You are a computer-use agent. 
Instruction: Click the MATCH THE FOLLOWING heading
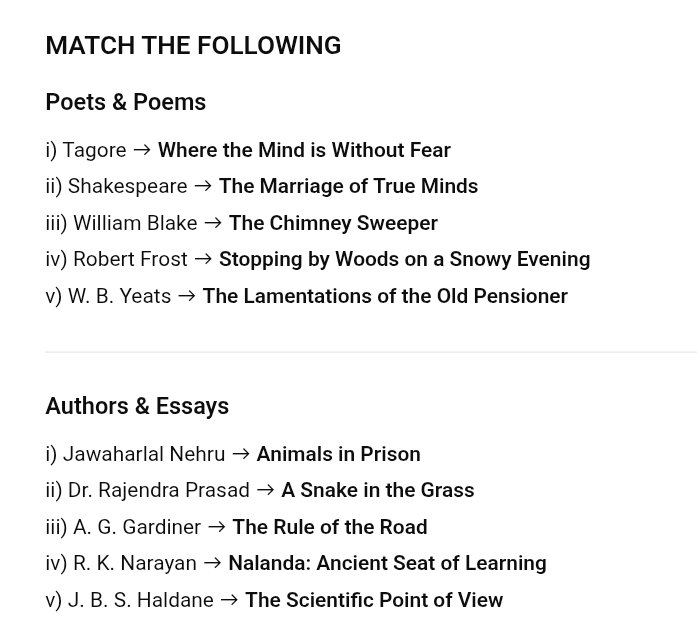(x=193, y=46)
